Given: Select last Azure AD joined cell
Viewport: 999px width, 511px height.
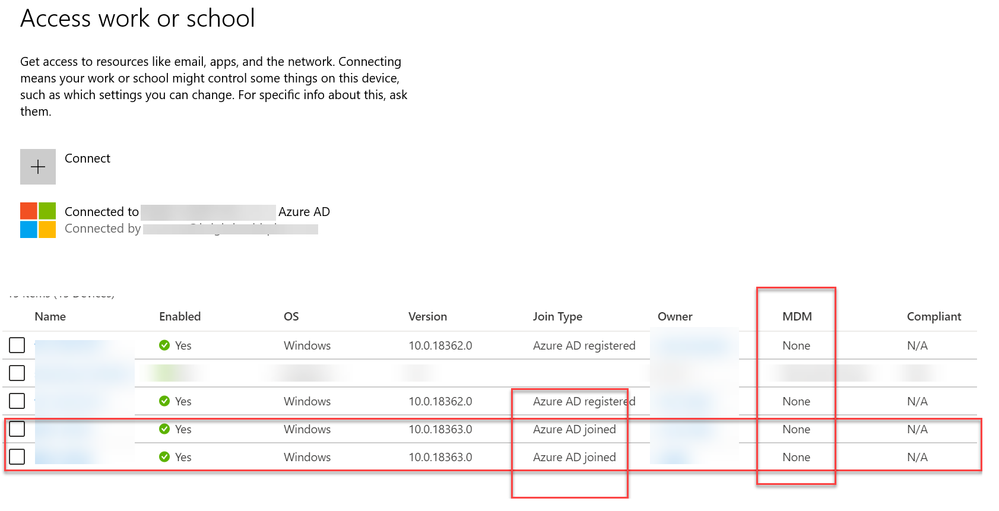Looking at the screenshot, I should [575, 457].
